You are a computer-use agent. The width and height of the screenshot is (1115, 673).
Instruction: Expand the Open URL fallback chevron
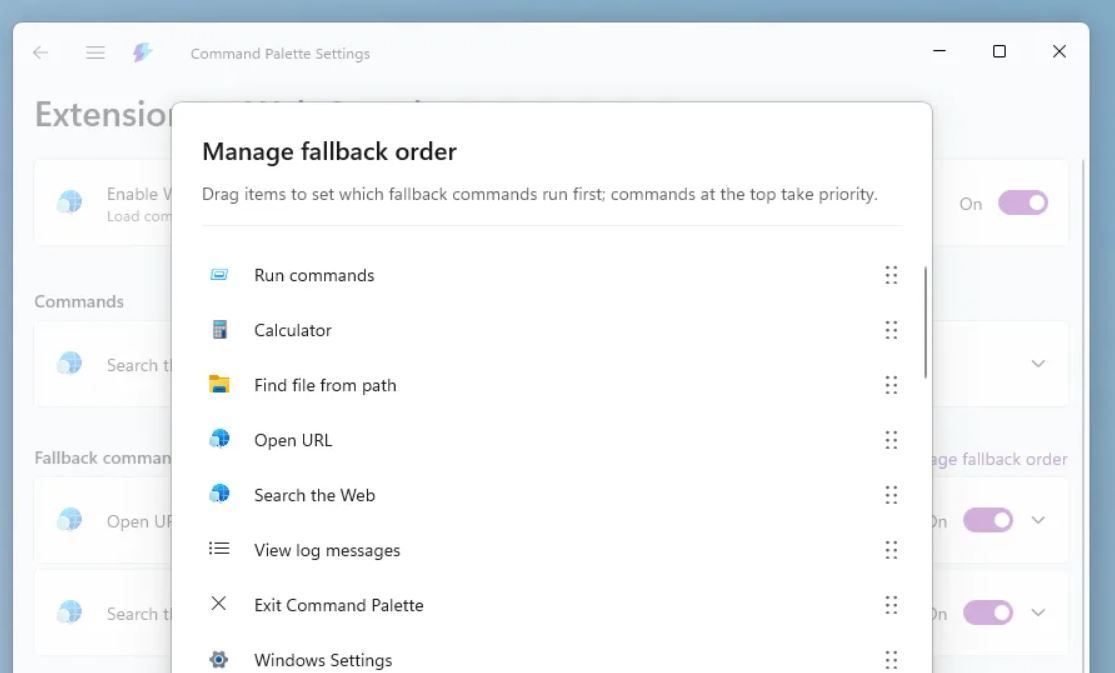(x=1038, y=520)
